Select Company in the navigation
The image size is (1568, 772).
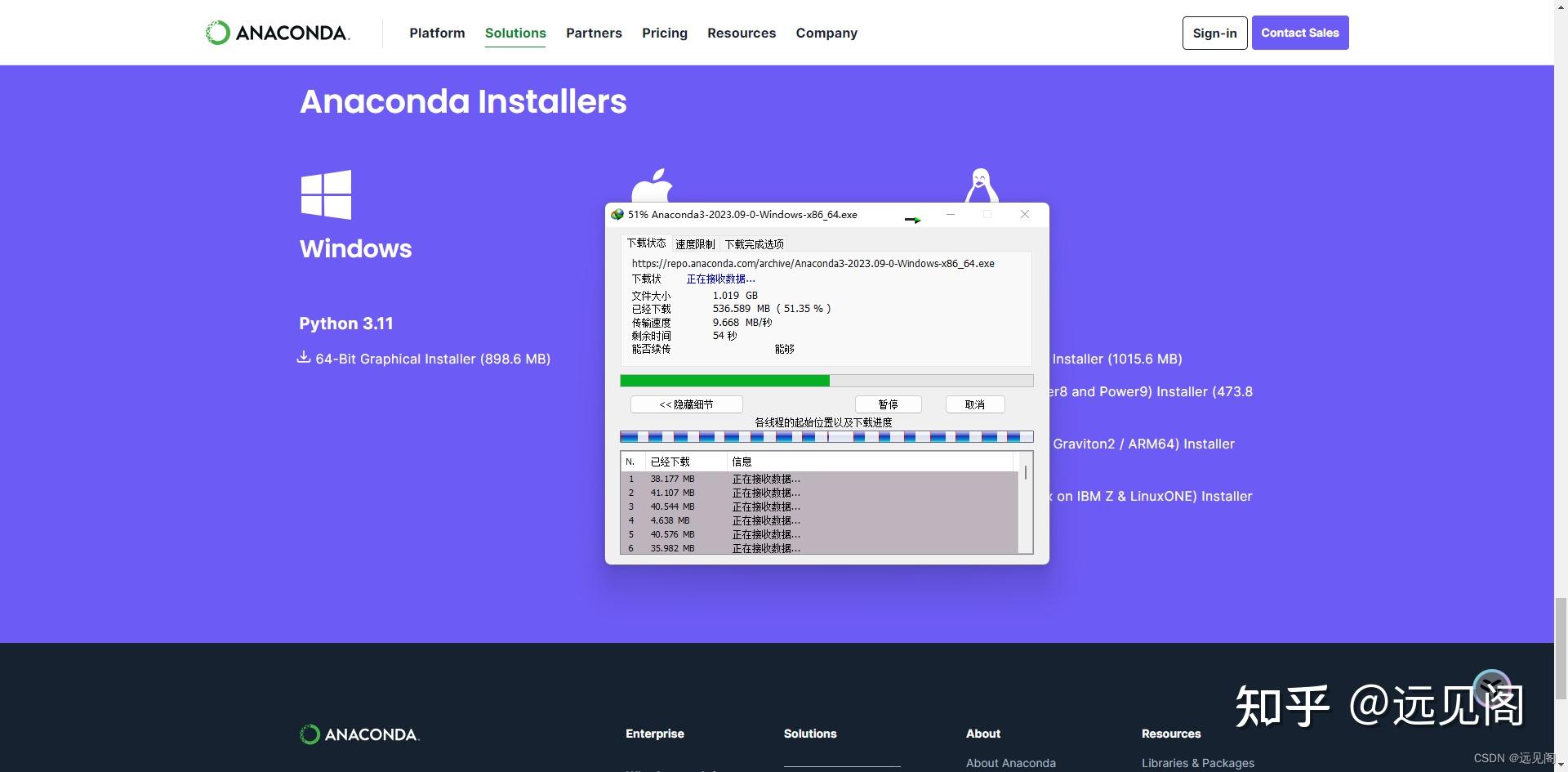click(826, 33)
